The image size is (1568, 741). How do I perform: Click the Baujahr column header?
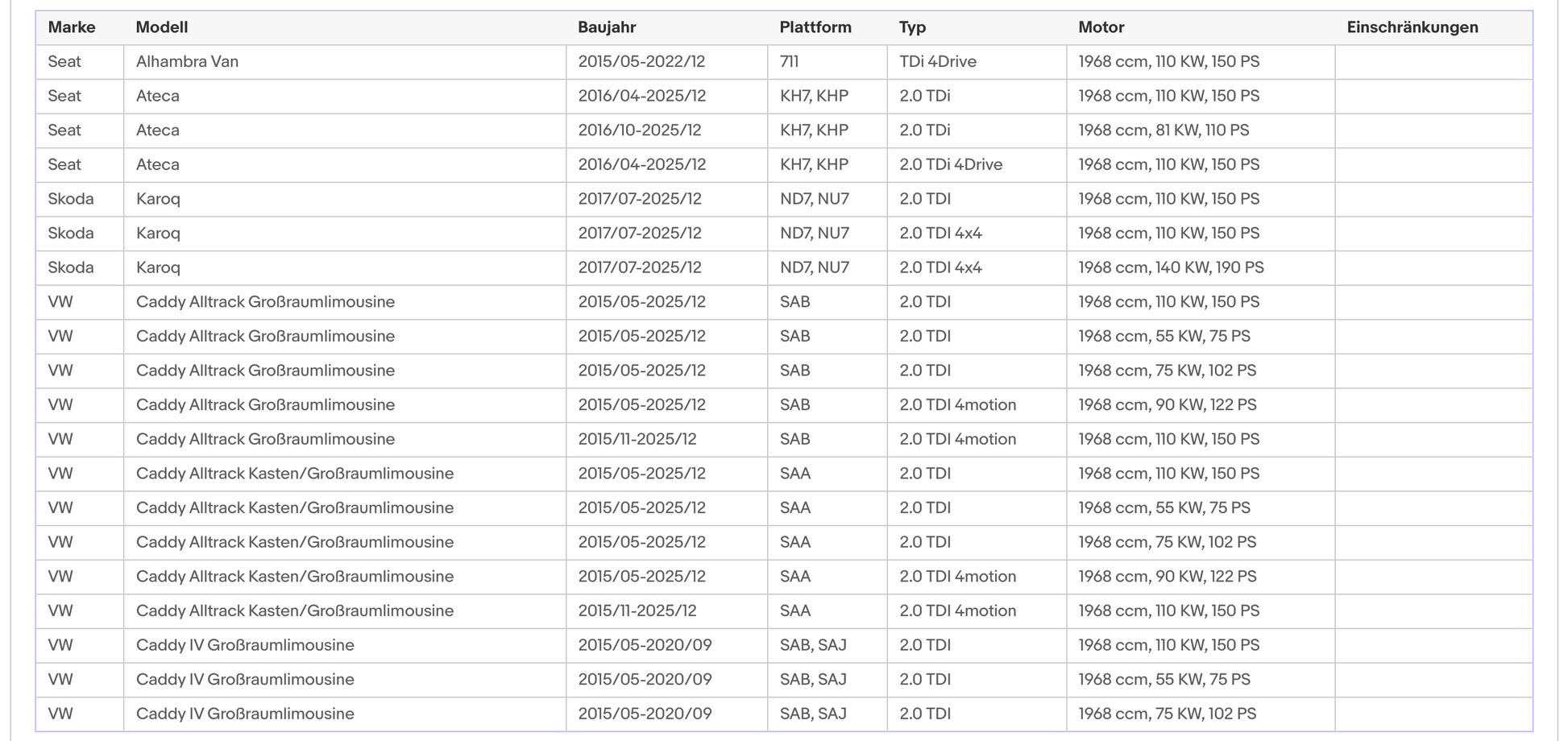[x=607, y=27]
